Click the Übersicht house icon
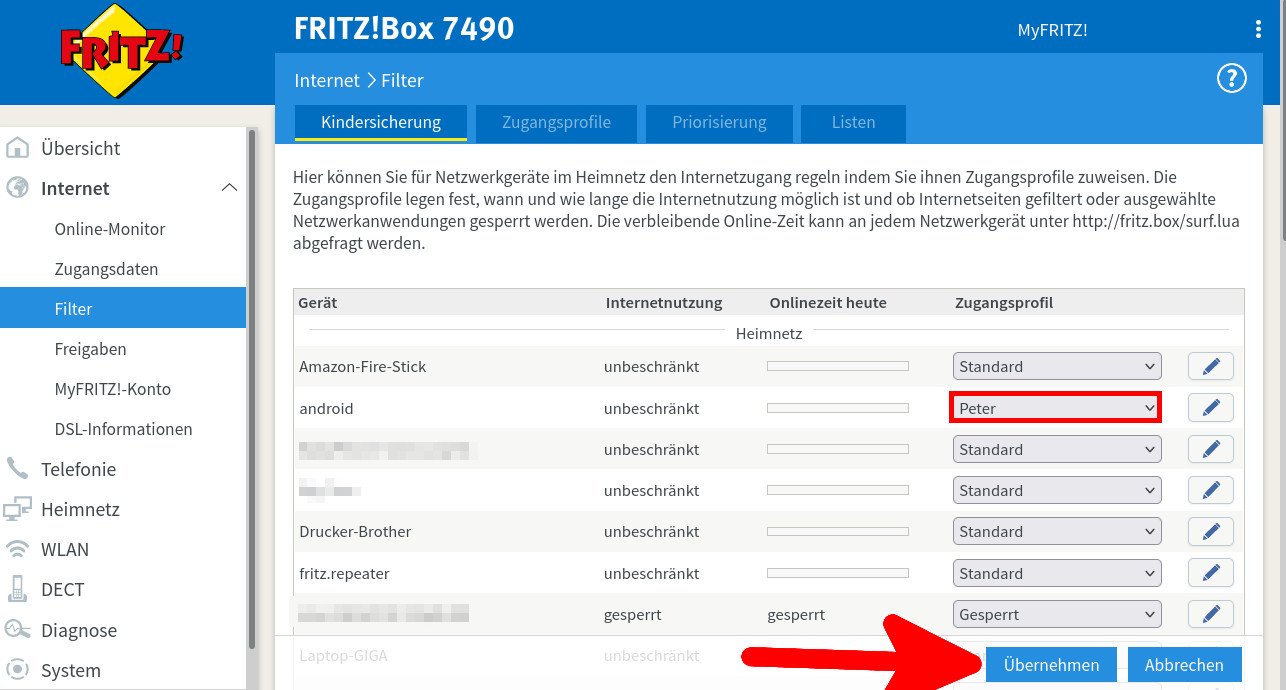The height and width of the screenshot is (690, 1286). pyautogui.click(x=17, y=148)
